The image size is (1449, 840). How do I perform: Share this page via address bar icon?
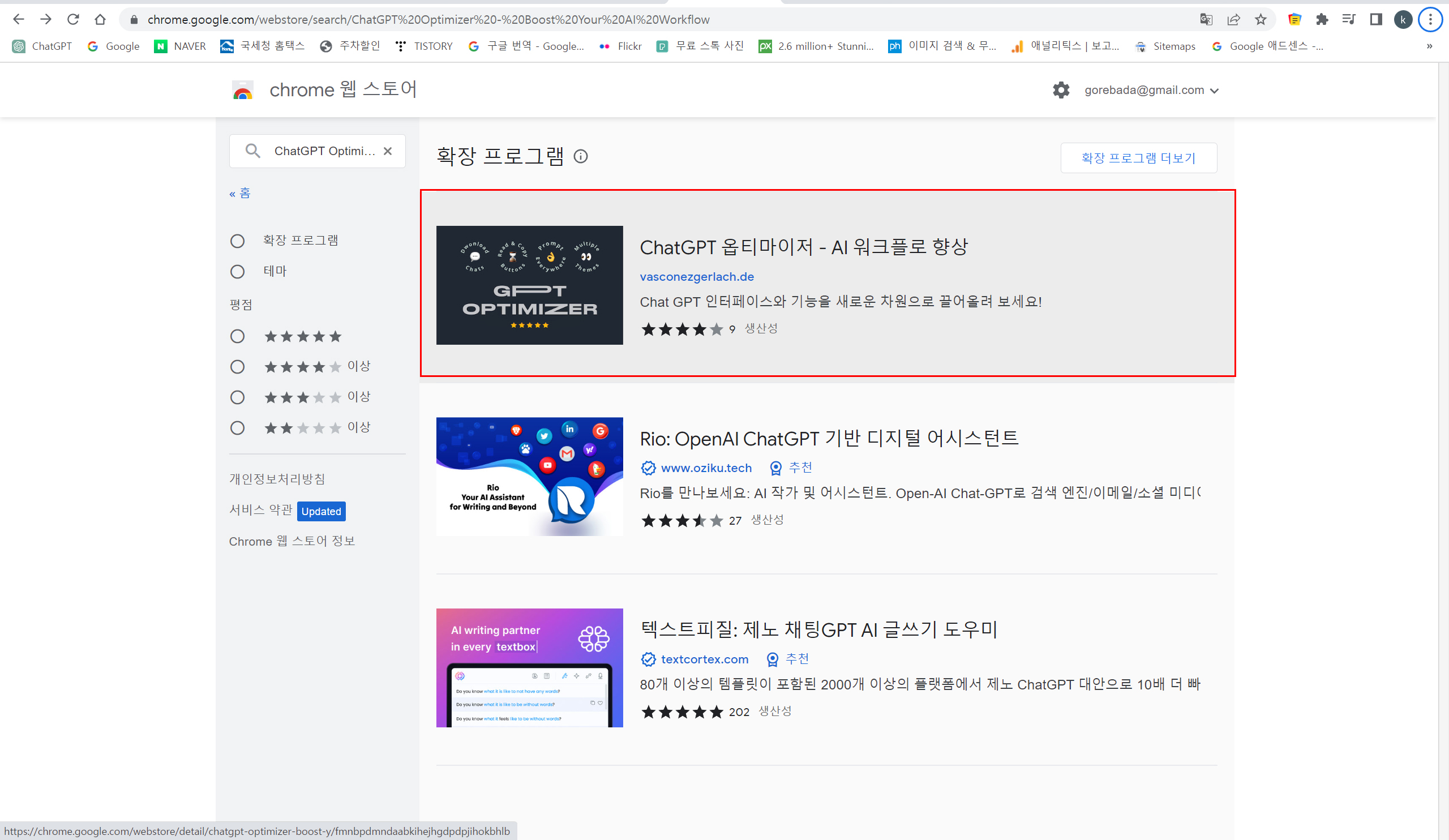tap(1233, 20)
